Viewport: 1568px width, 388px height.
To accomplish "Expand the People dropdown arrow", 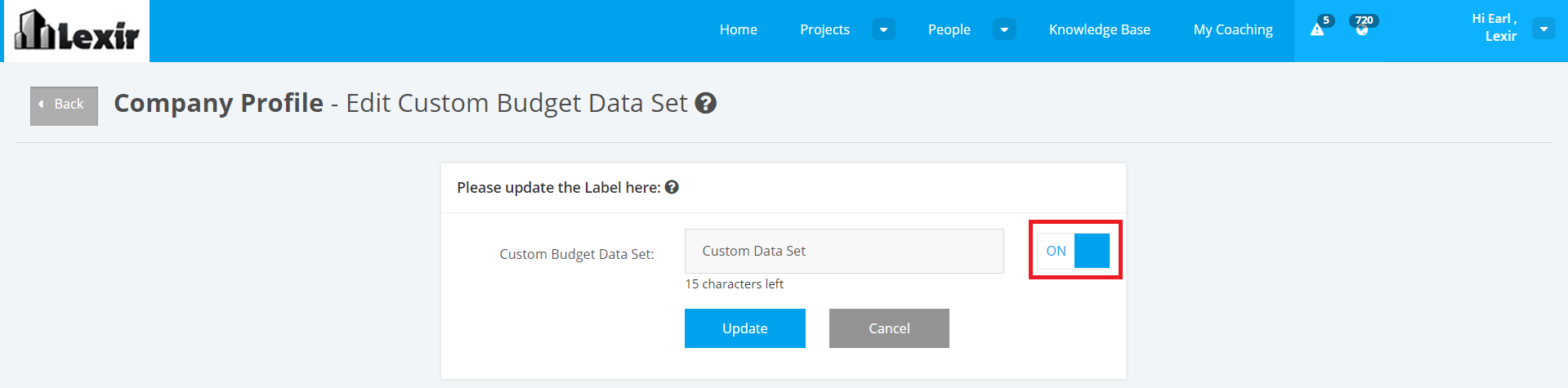I will coord(1004,29).
